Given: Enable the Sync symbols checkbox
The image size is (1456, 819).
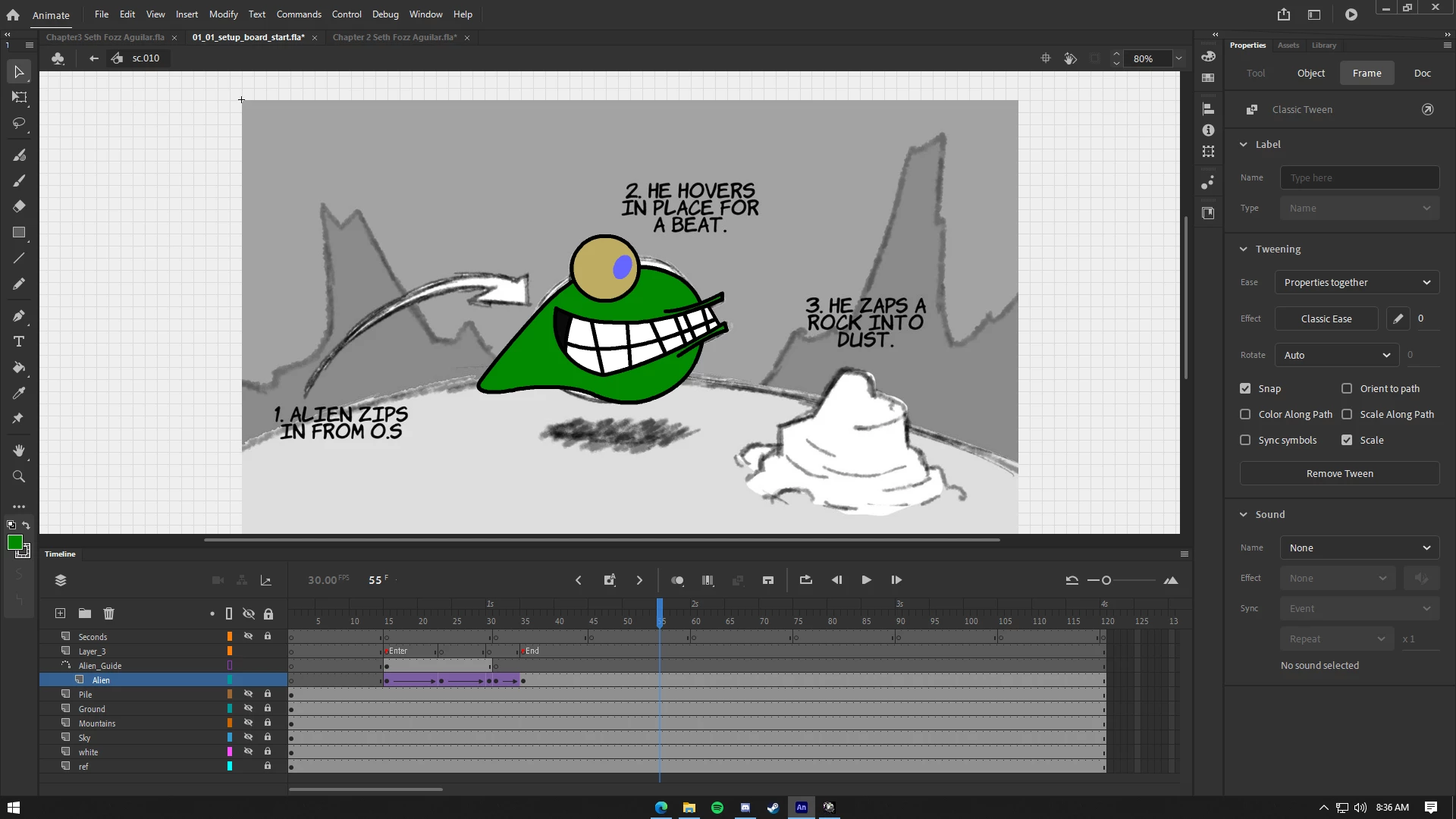Looking at the screenshot, I should coord(1245,440).
